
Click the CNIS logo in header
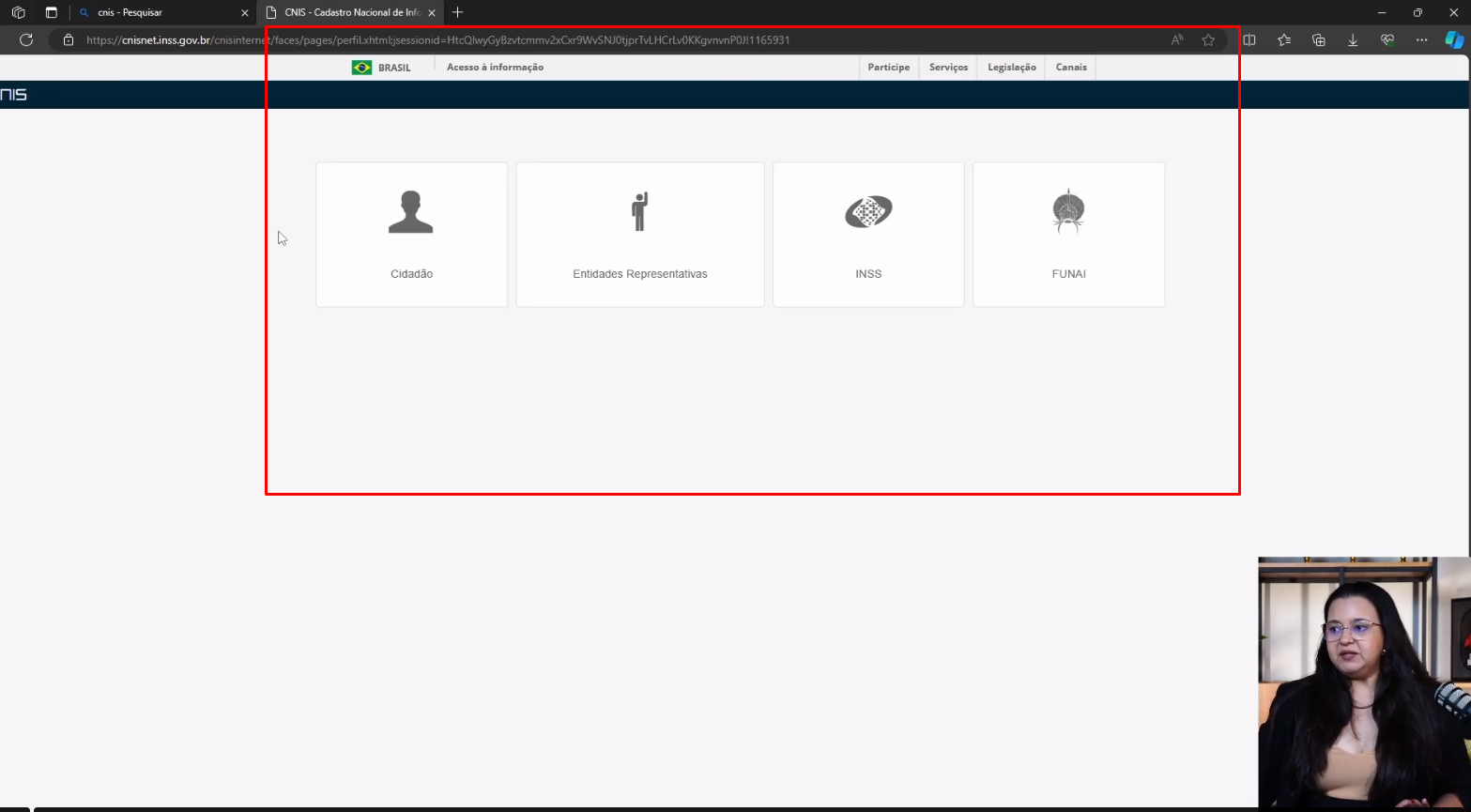(13, 95)
